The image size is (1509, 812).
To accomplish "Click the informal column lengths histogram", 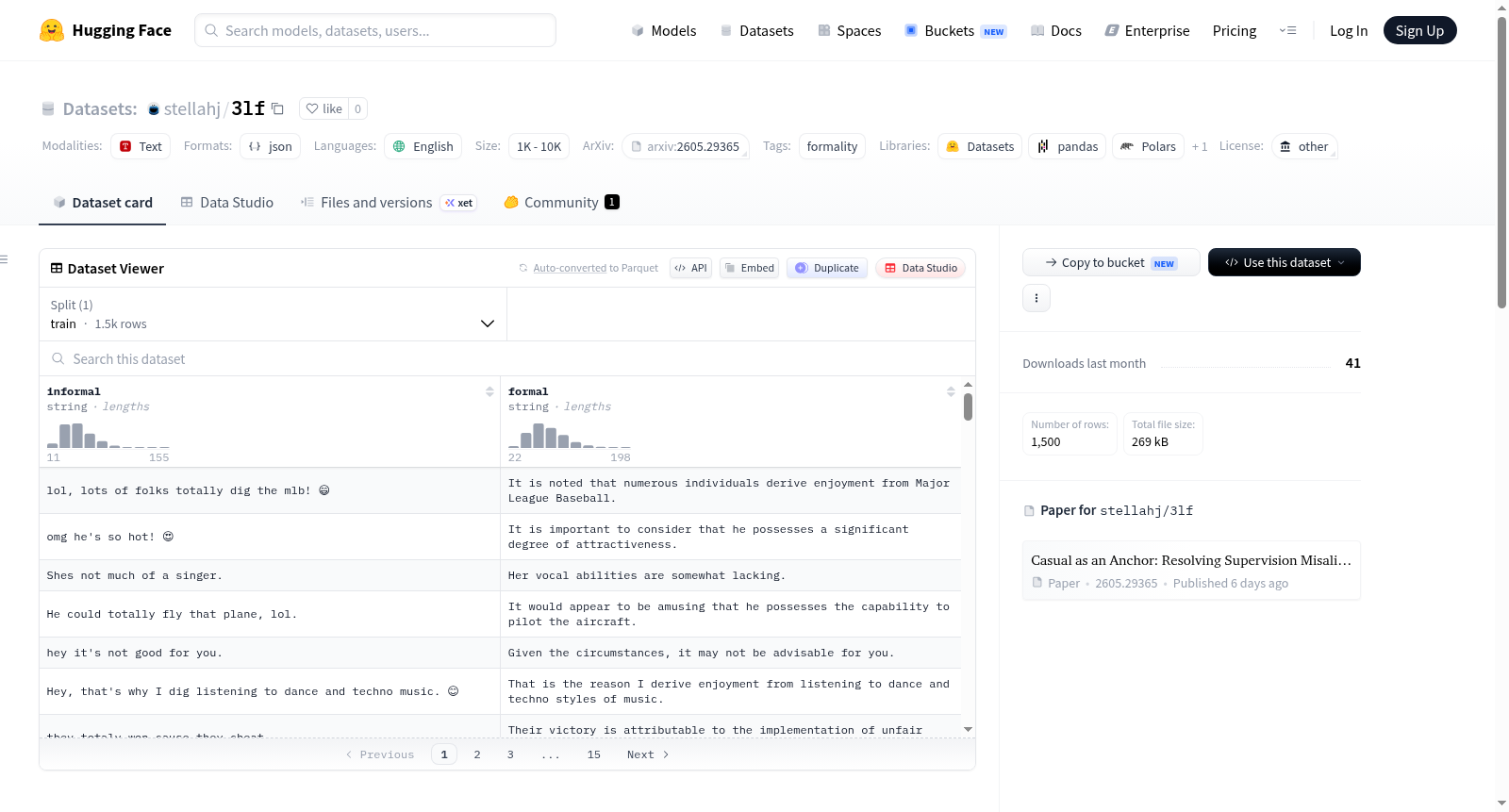I will click(x=108, y=436).
